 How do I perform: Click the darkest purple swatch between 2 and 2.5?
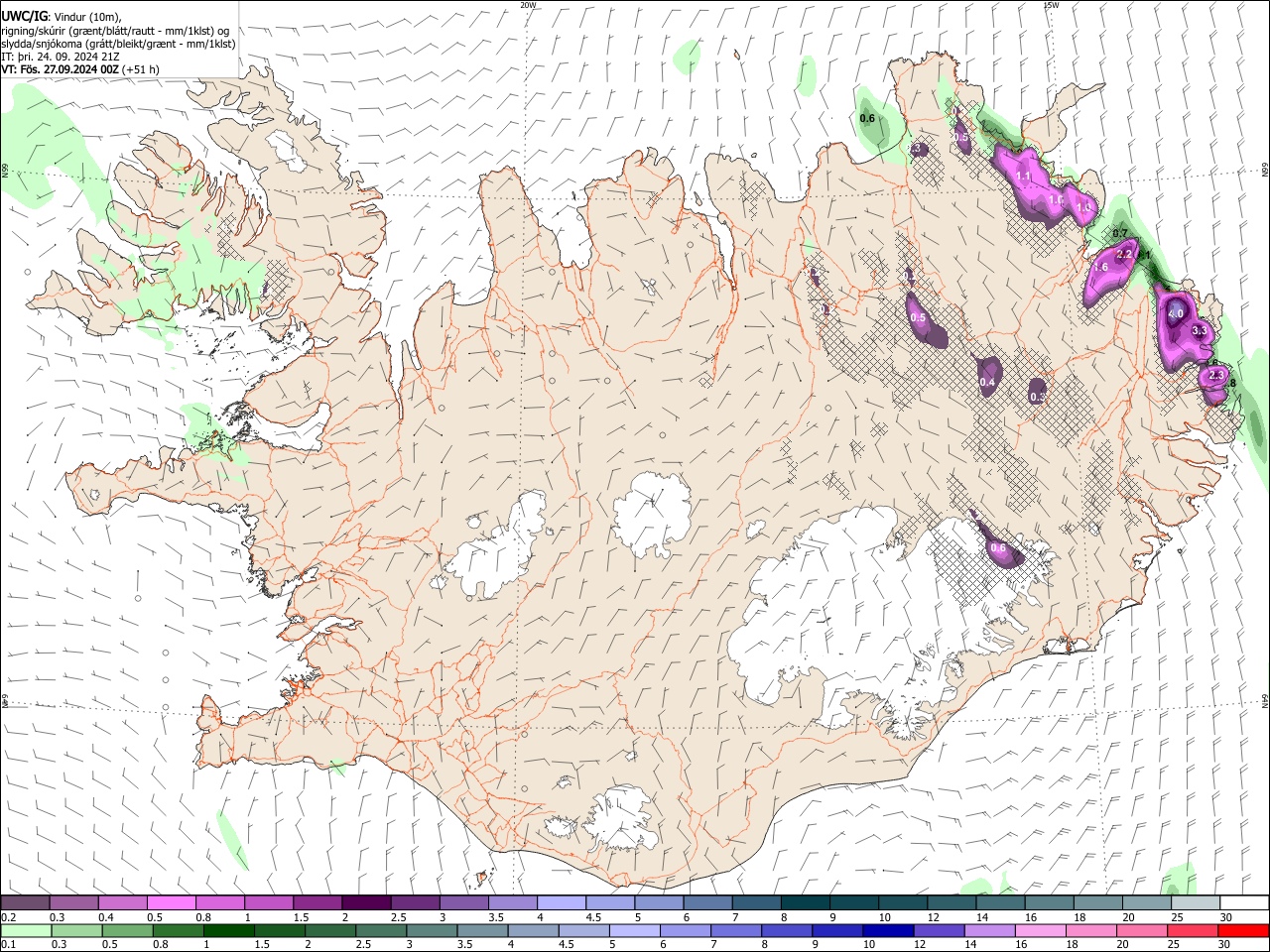coord(365,903)
